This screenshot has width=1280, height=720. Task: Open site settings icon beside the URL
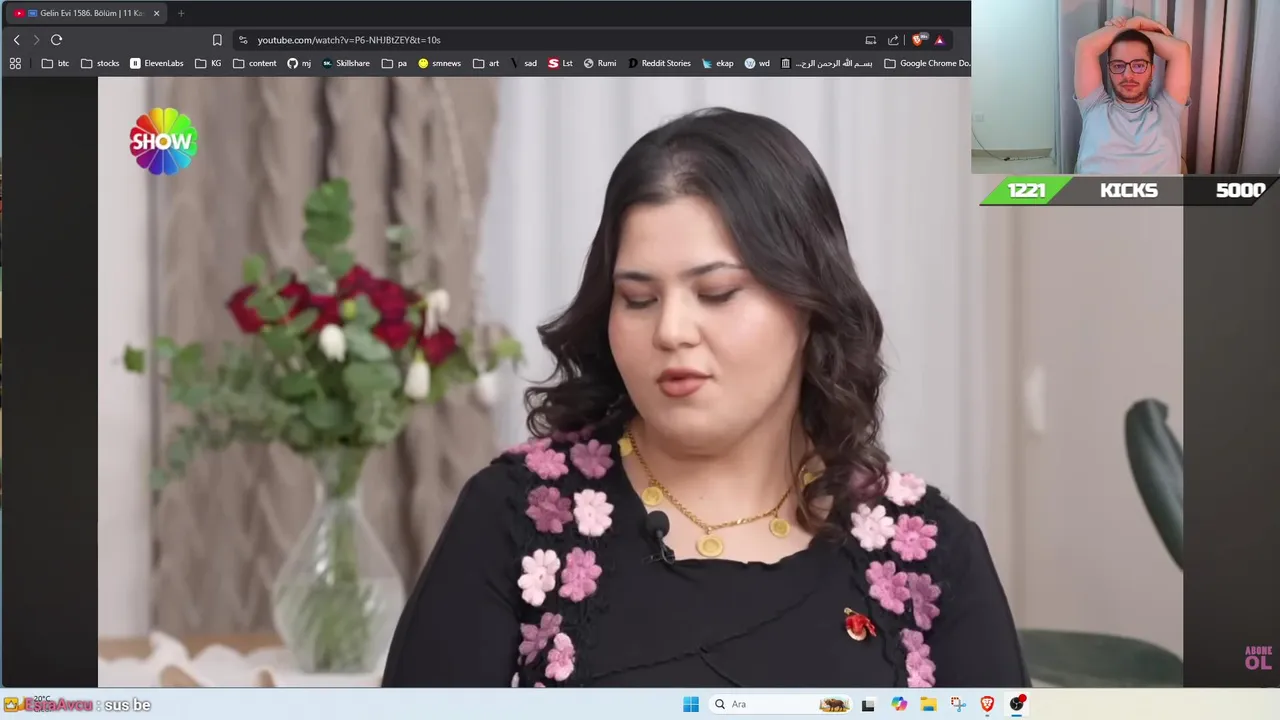[243, 40]
